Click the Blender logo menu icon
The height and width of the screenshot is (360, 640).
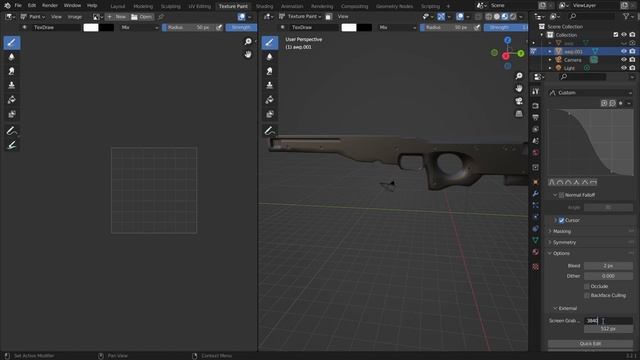click(x=7, y=6)
